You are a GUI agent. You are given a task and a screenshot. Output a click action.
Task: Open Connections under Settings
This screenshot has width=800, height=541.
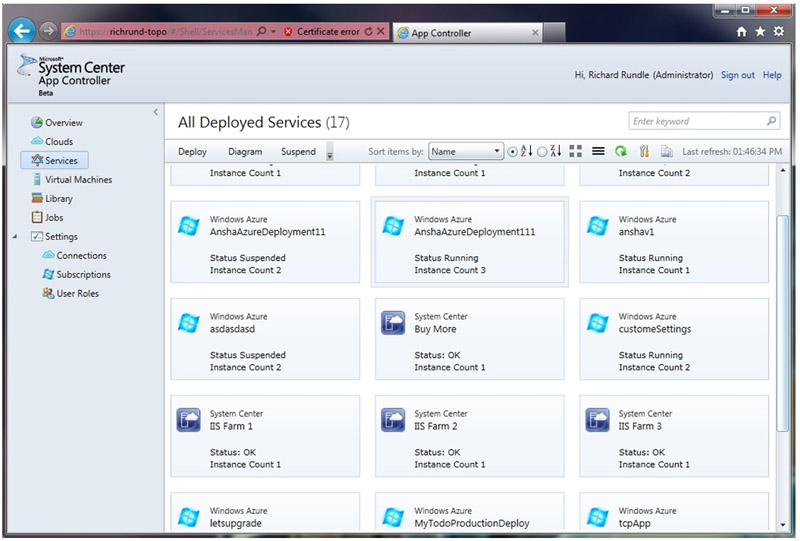(x=75, y=255)
